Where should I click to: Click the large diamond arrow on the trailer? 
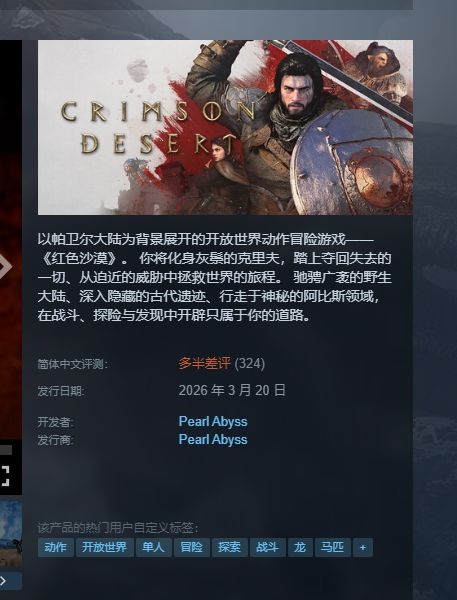(5, 267)
